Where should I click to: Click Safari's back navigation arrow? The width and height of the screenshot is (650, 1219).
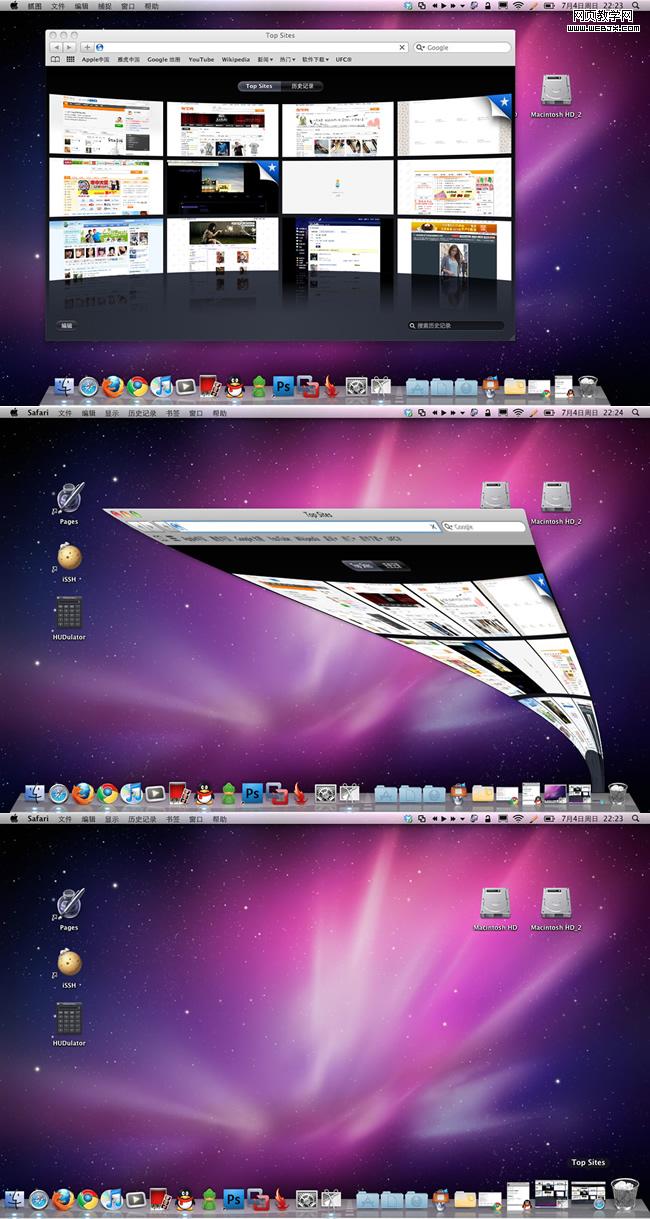54,47
